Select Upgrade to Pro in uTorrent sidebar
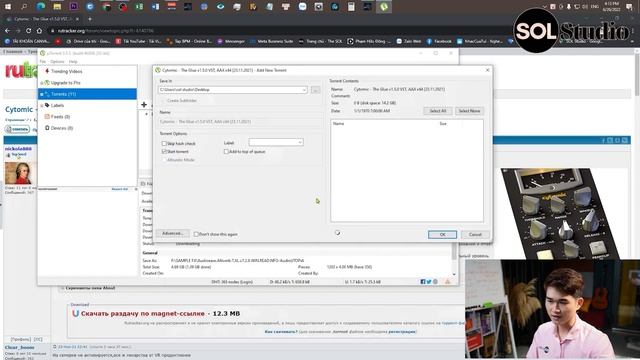640x360 pixels. tap(65, 83)
